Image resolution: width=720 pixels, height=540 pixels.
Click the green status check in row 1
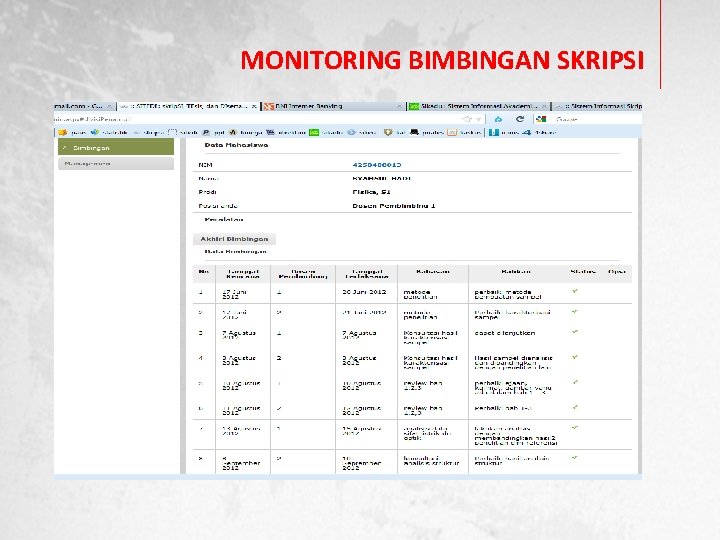click(575, 291)
